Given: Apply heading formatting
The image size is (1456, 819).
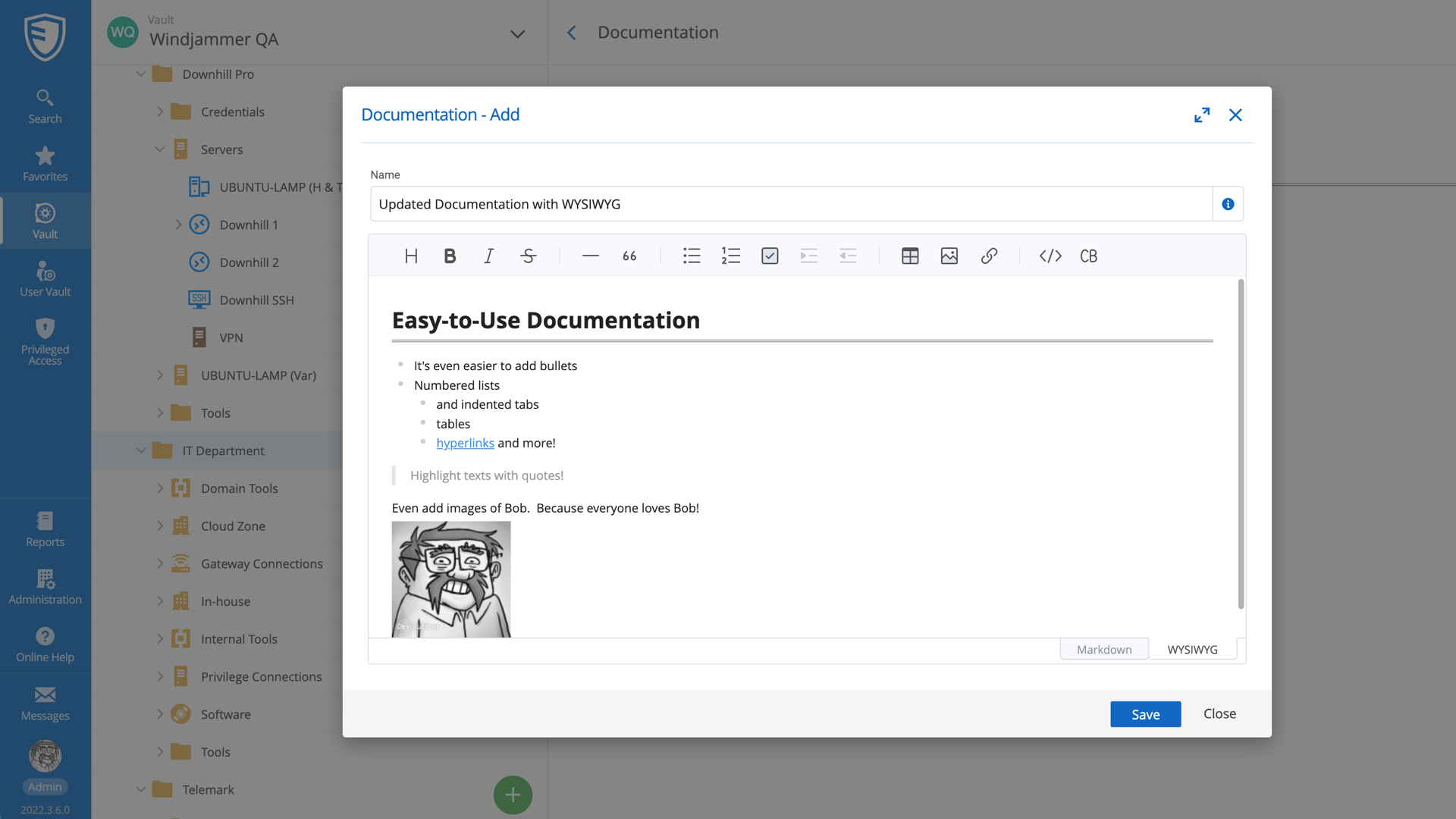Looking at the screenshot, I should (412, 256).
